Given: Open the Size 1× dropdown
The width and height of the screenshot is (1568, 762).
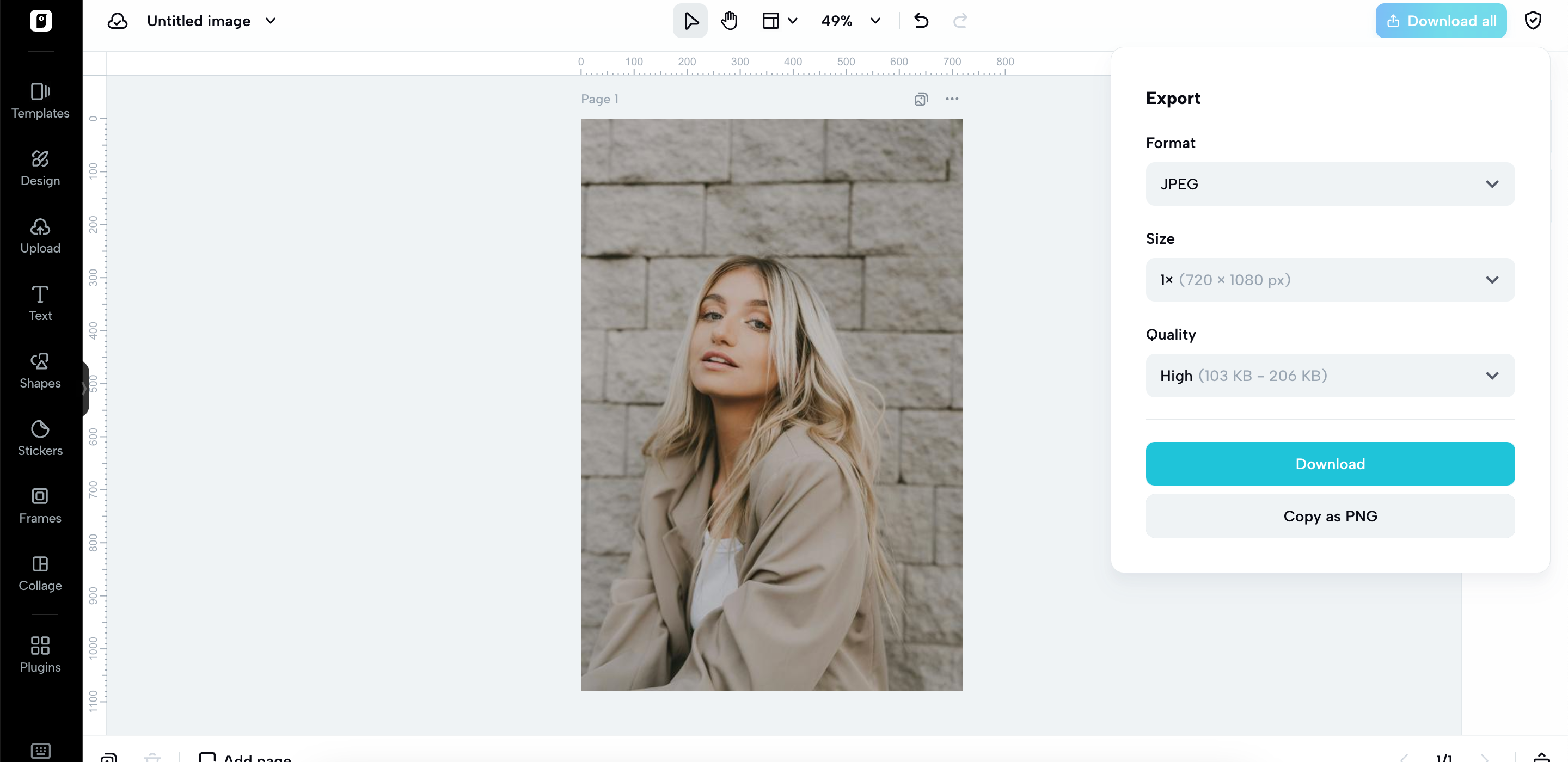Looking at the screenshot, I should pos(1330,280).
